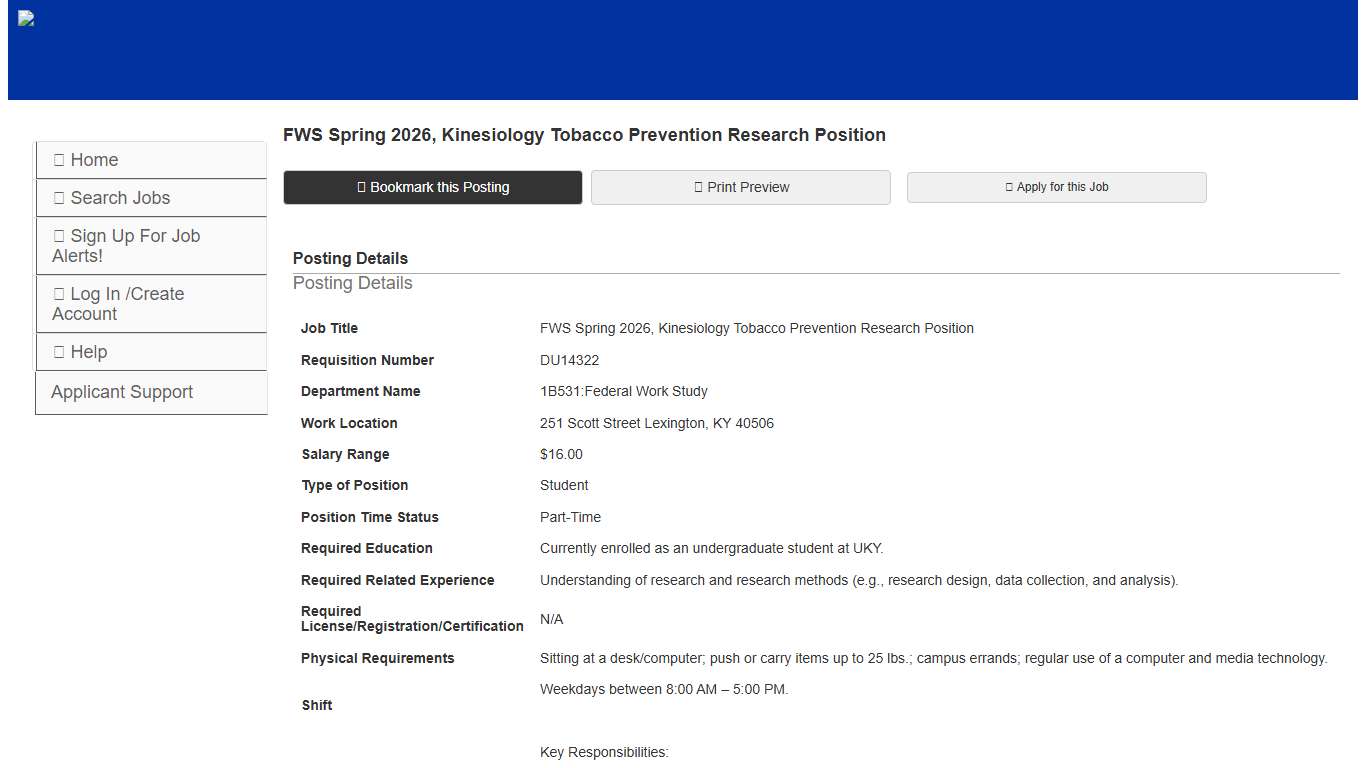Open the Print Preview of the posting

pyautogui.click(x=740, y=187)
